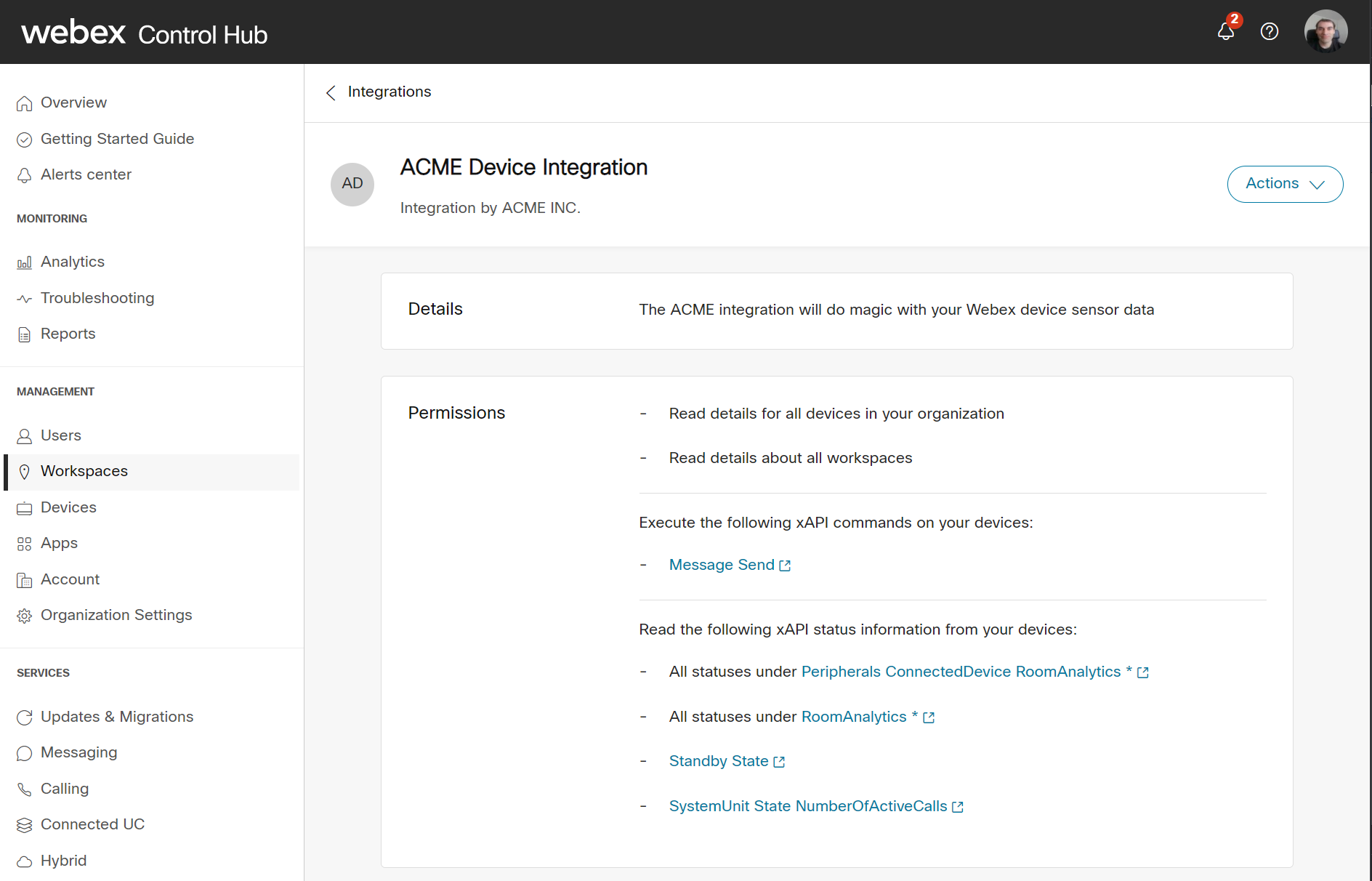The image size is (1372, 881).
Task: Click the Users person icon
Action: pos(25,436)
